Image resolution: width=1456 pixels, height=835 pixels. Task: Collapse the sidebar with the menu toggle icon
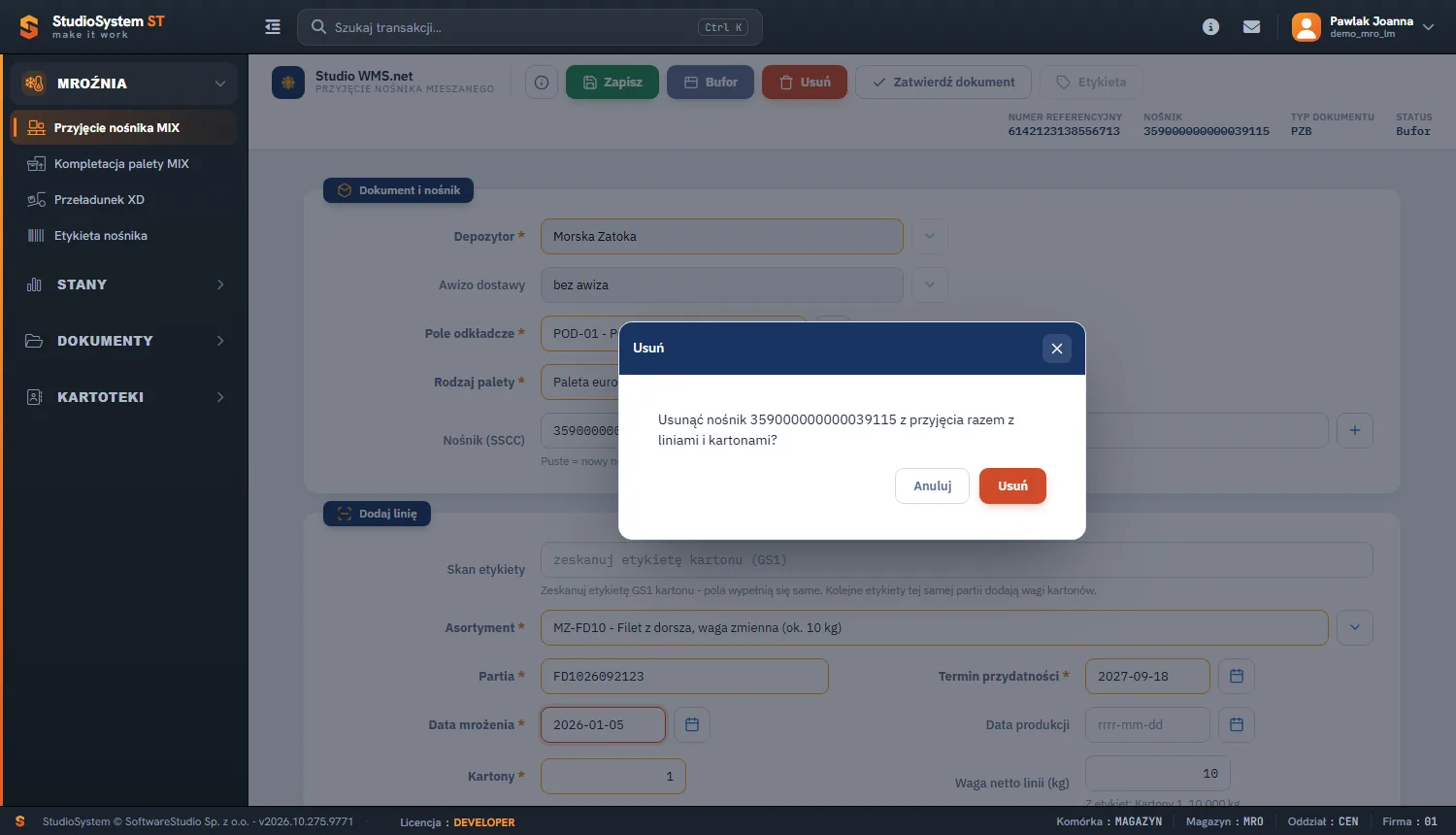(x=273, y=27)
